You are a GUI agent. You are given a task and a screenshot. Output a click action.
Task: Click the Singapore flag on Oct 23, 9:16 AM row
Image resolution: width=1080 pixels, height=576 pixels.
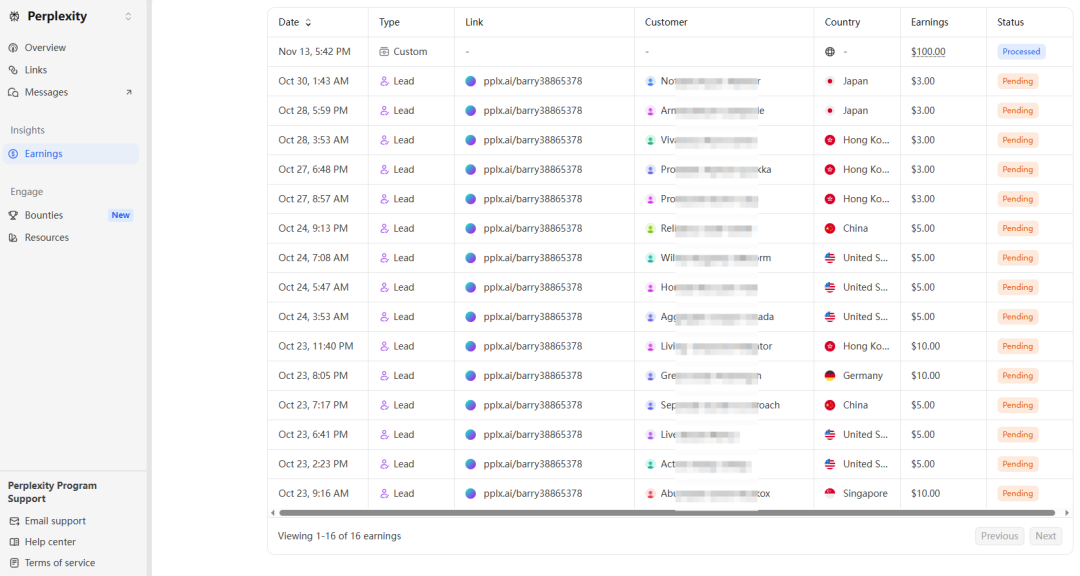(830, 493)
